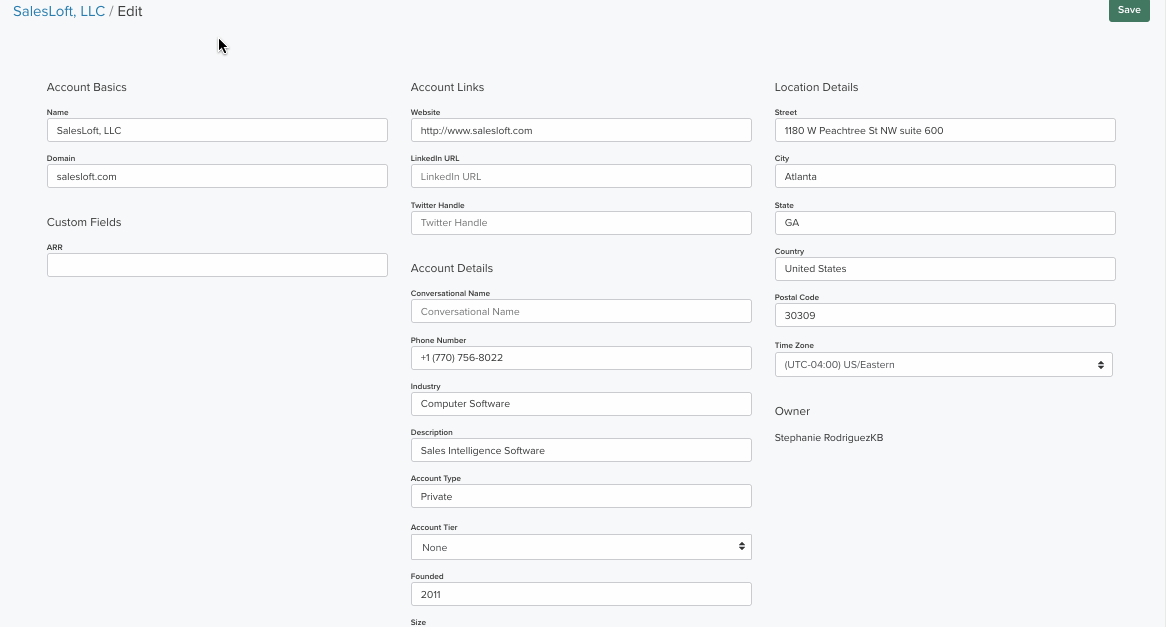This screenshot has height=627, width=1166.
Task: Click the Account Type field
Action: click(581, 495)
